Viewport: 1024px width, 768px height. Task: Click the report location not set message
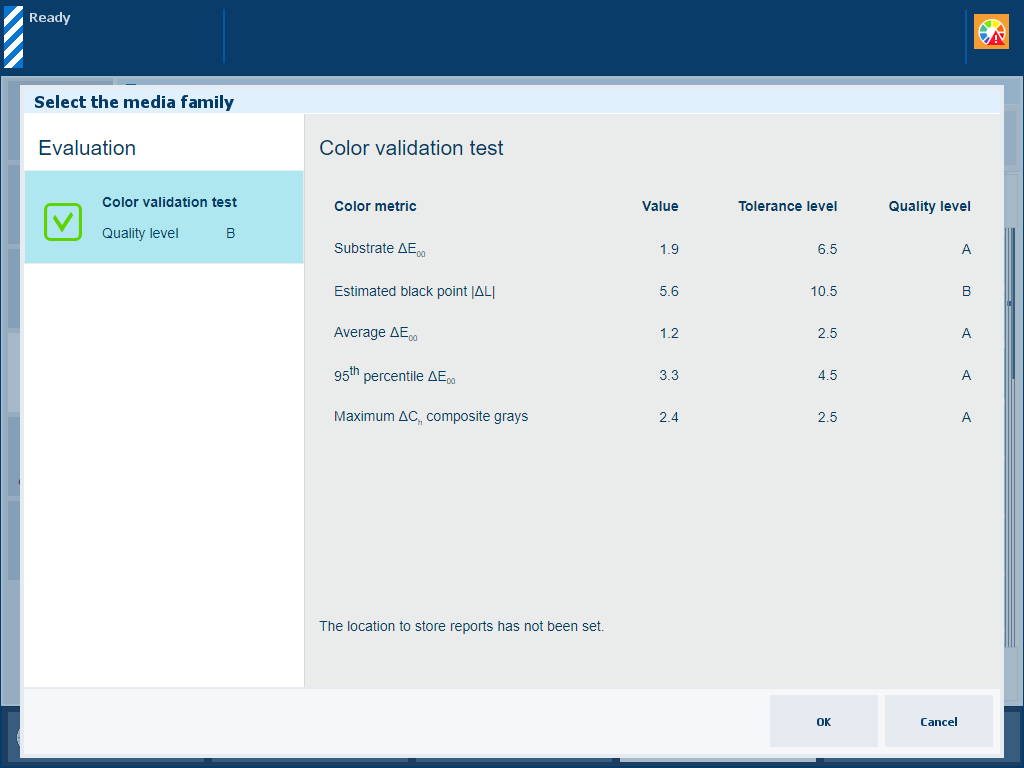point(461,627)
